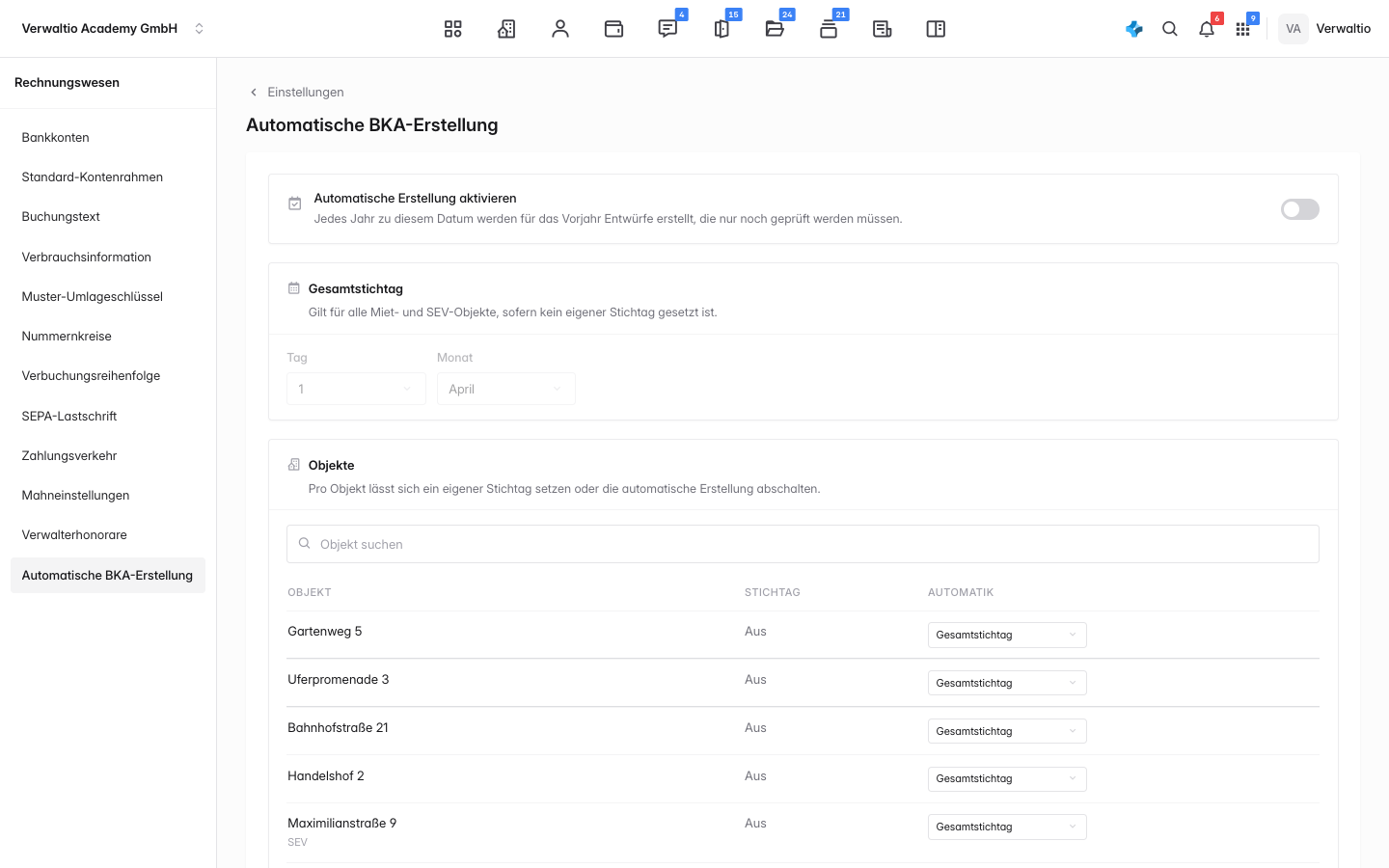Open the search magnifier in the header
The width and height of the screenshot is (1389, 868).
point(1170,29)
